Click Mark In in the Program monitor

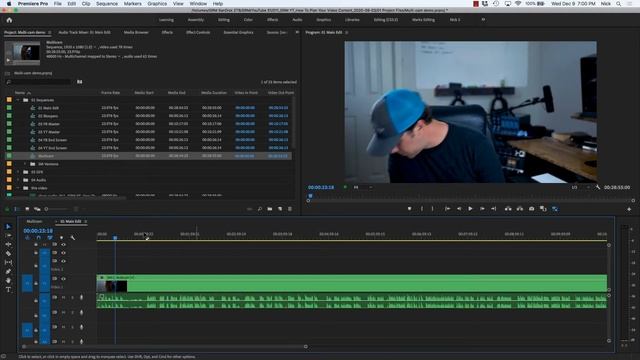pyautogui.click(x=422, y=209)
